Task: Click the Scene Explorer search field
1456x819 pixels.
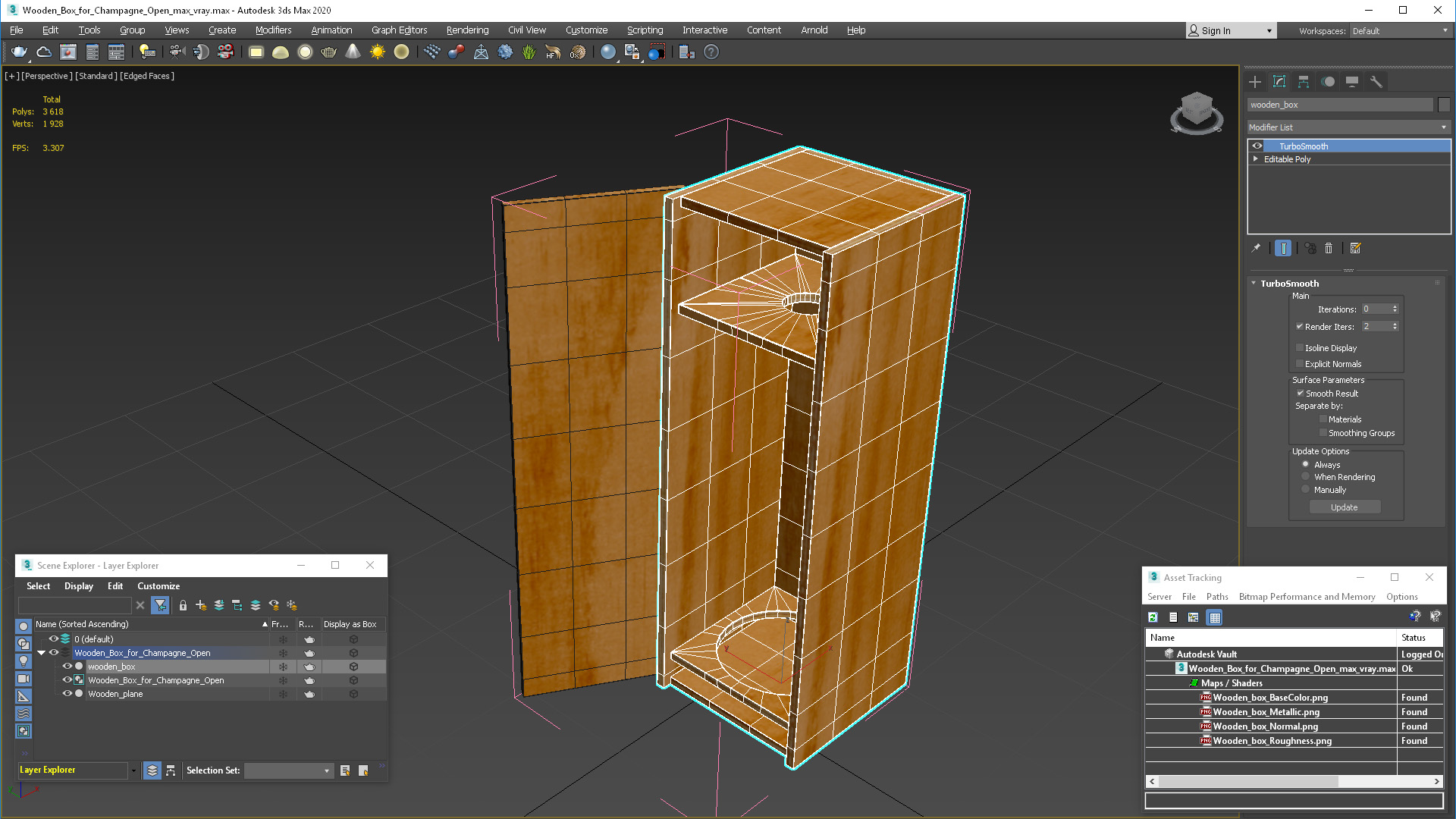Action: click(74, 605)
